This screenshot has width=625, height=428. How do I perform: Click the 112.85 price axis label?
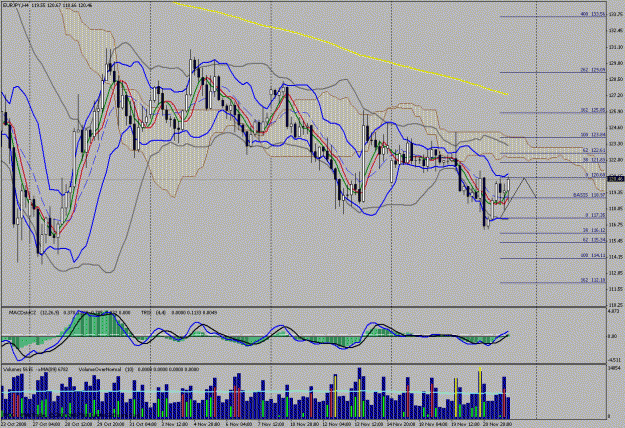616,273
